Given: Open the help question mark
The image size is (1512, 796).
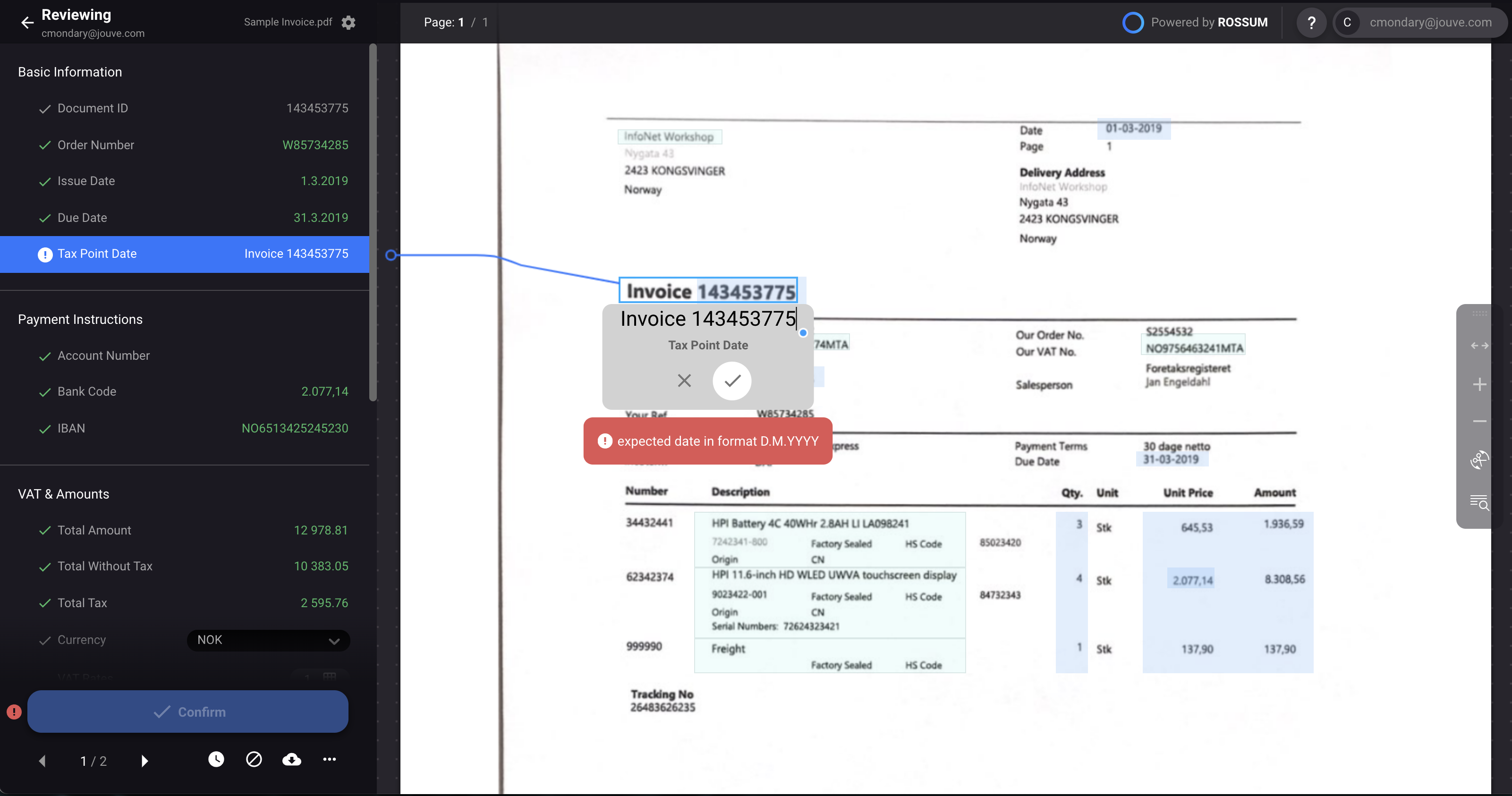Looking at the screenshot, I should [x=1311, y=22].
